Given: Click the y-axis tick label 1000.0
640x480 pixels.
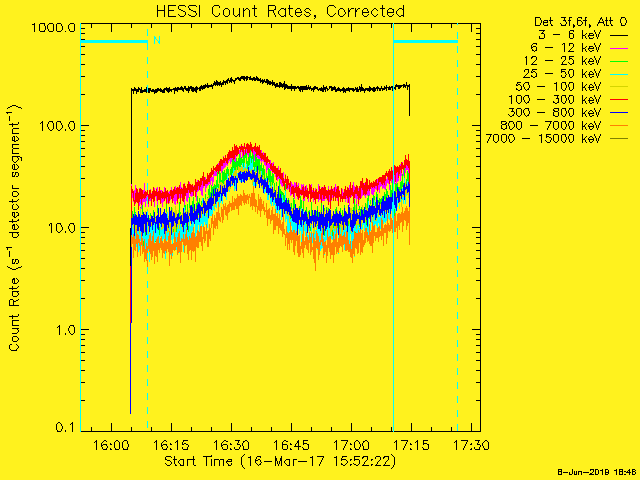Looking at the screenshot, I should (x=53, y=29).
